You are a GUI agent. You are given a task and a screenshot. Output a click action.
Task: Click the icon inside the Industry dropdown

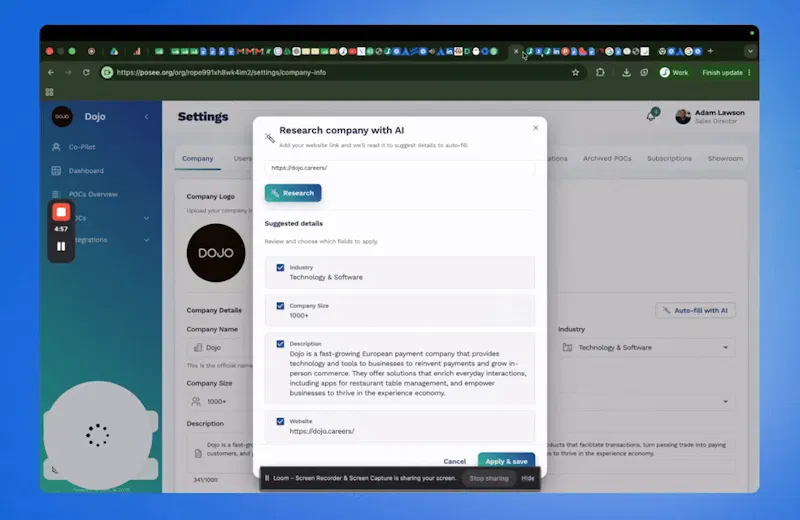567,348
